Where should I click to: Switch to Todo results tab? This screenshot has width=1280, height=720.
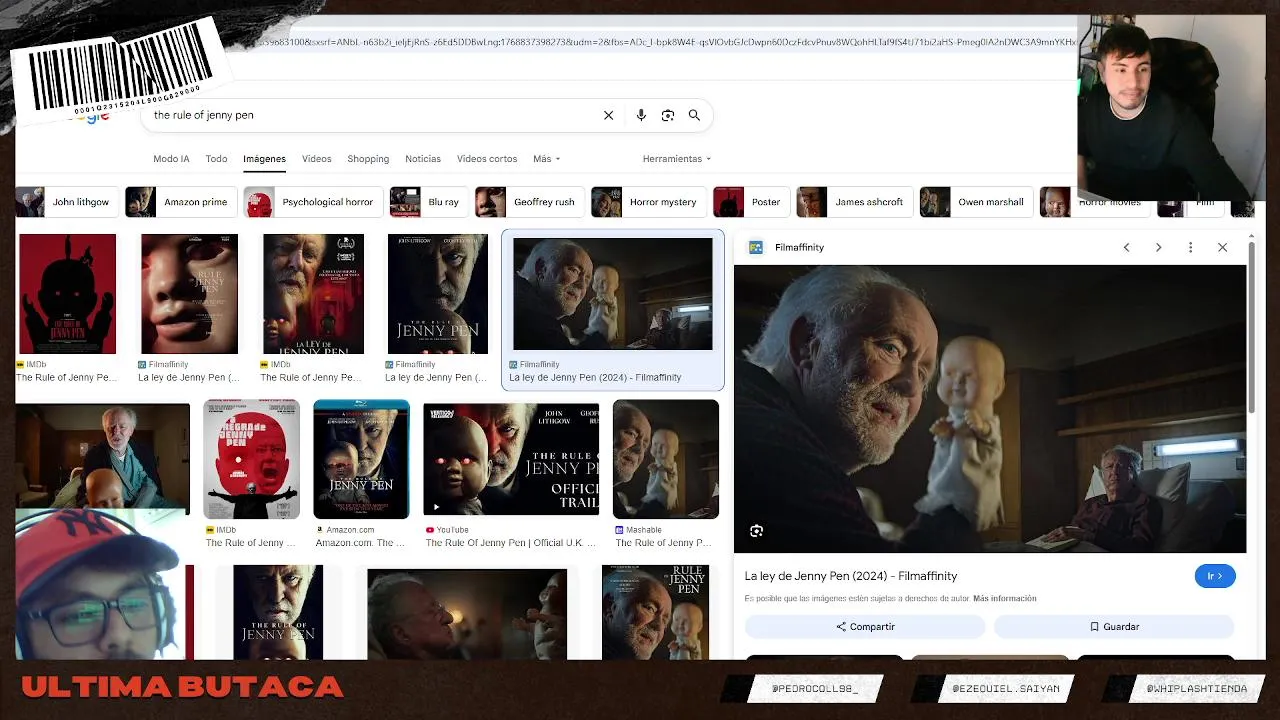pos(216,159)
